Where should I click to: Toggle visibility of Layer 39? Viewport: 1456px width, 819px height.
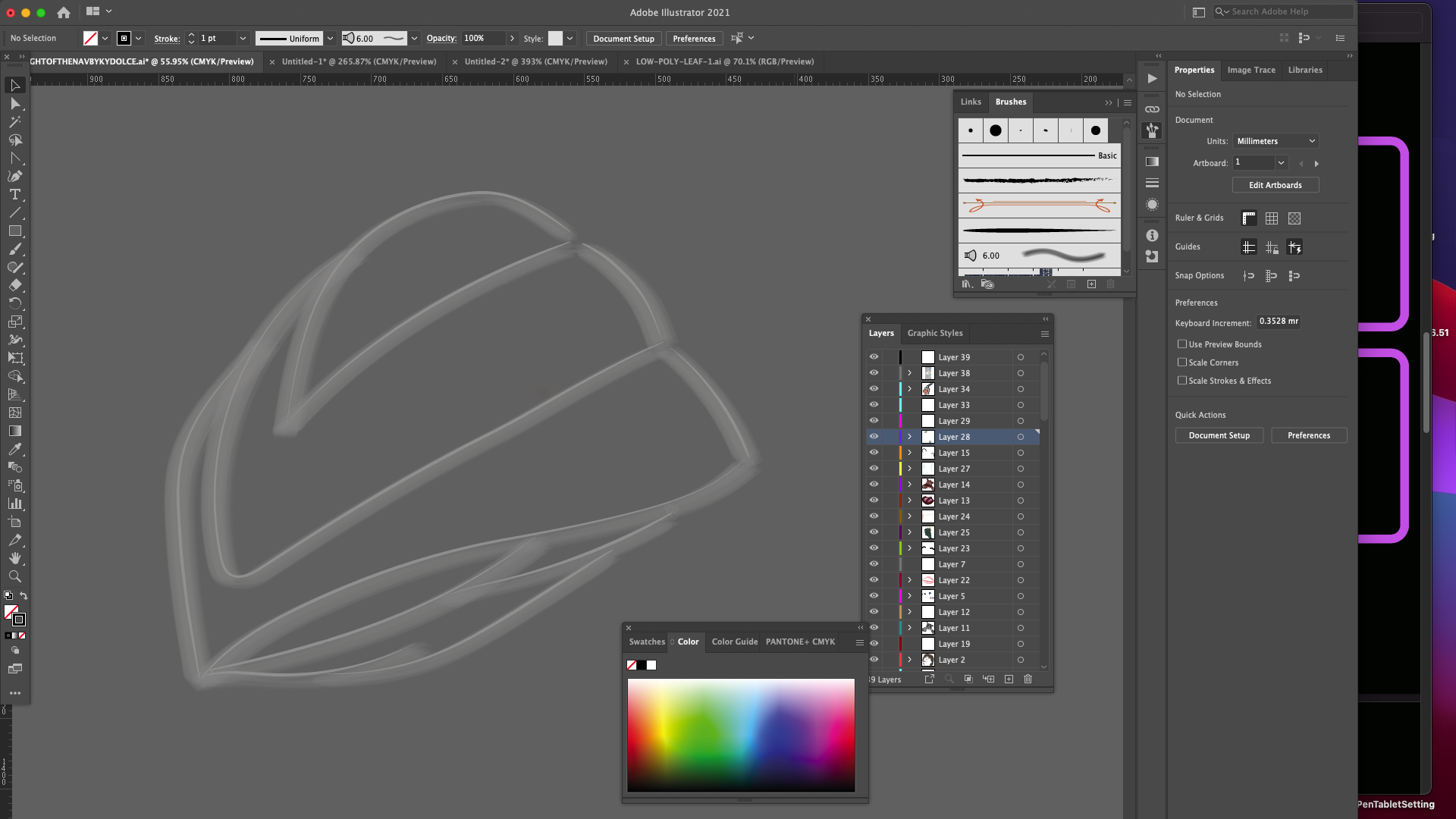tap(874, 356)
